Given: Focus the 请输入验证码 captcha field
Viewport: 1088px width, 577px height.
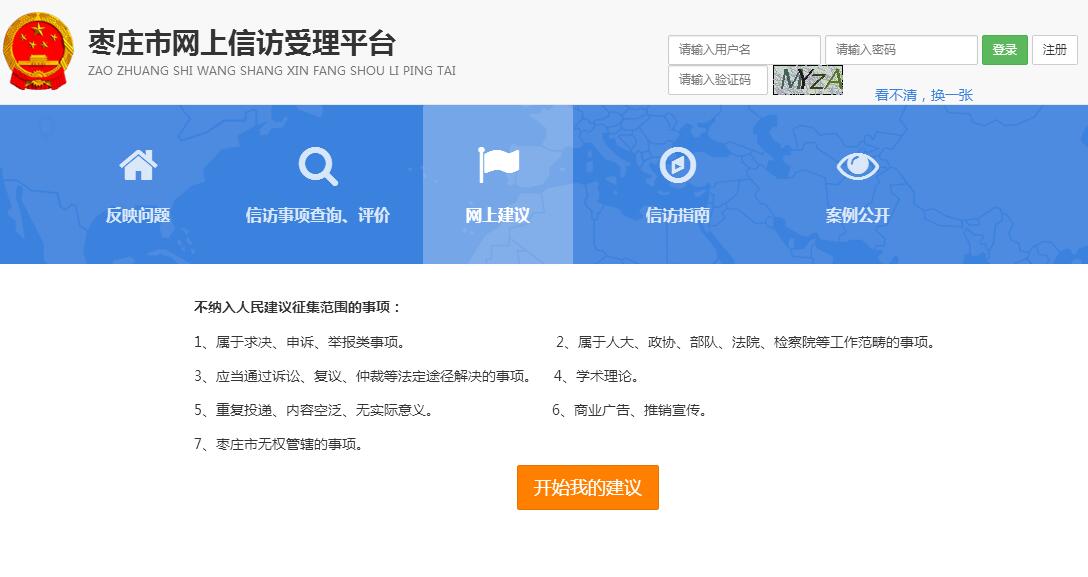Looking at the screenshot, I should pyautogui.click(x=717, y=80).
